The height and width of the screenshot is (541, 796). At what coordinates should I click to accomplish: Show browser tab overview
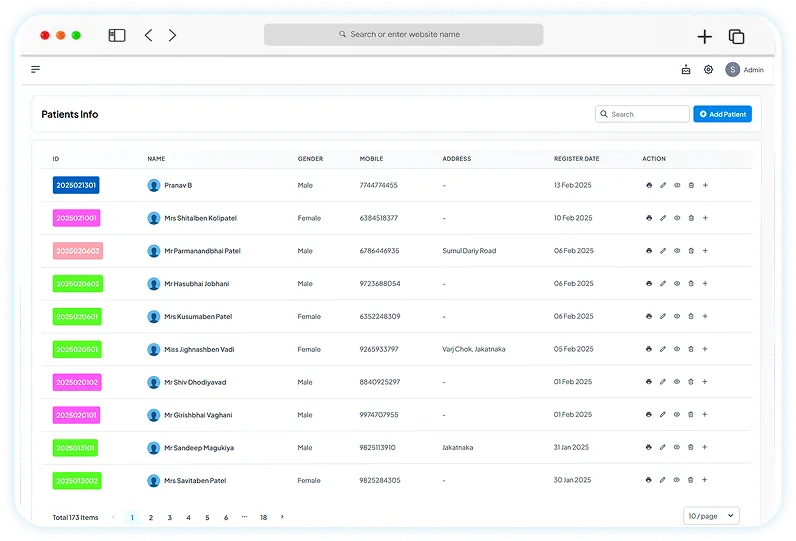click(x=736, y=37)
